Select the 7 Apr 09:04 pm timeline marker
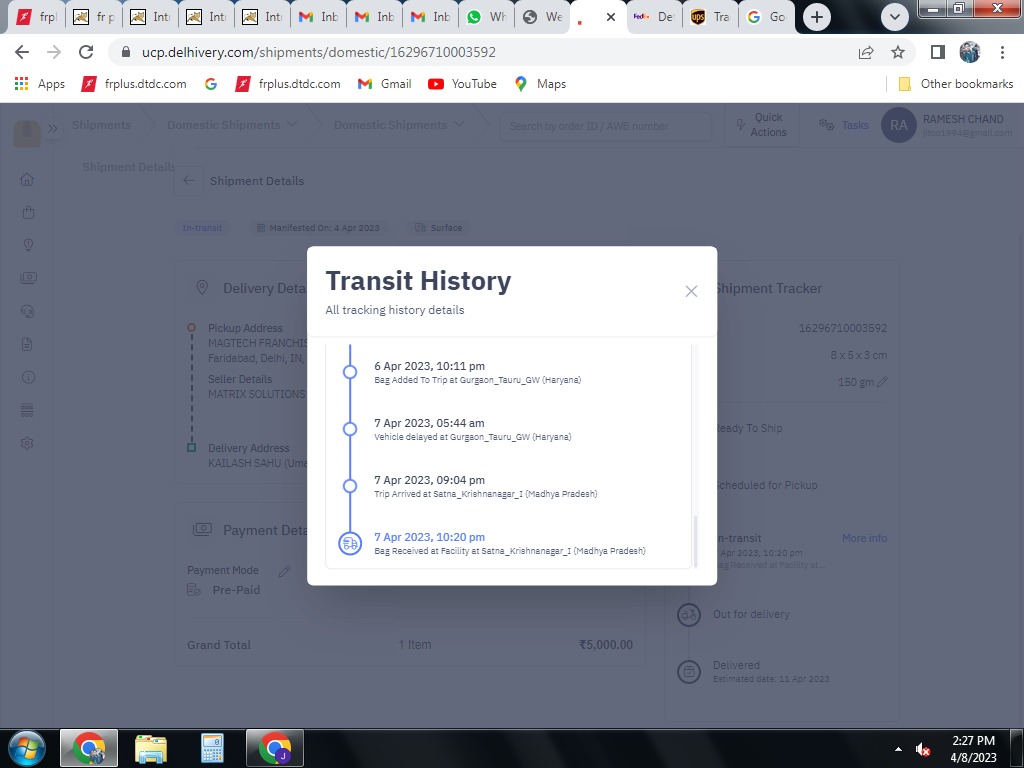 pos(350,486)
